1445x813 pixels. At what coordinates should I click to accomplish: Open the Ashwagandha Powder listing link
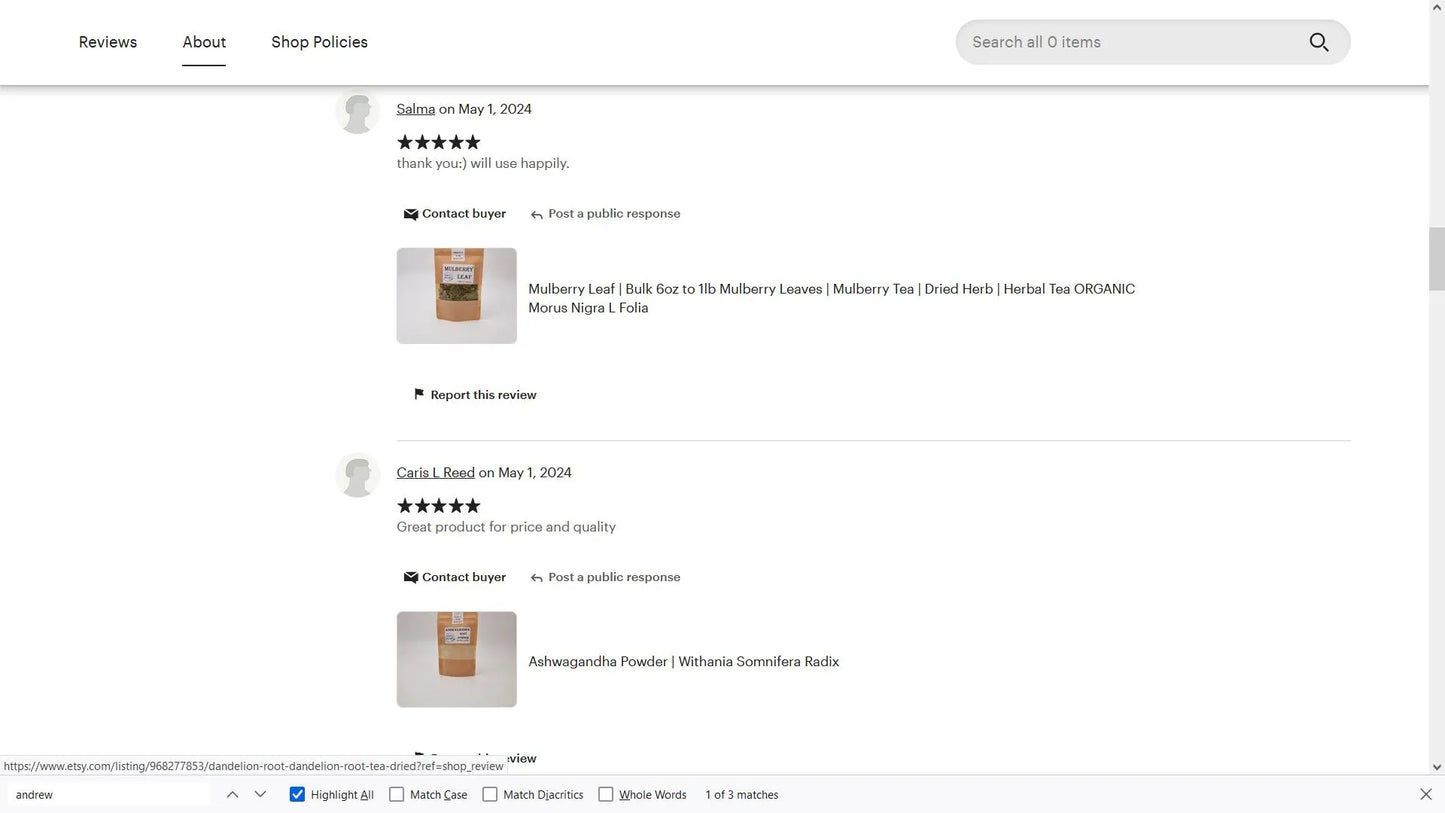[x=683, y=661]
